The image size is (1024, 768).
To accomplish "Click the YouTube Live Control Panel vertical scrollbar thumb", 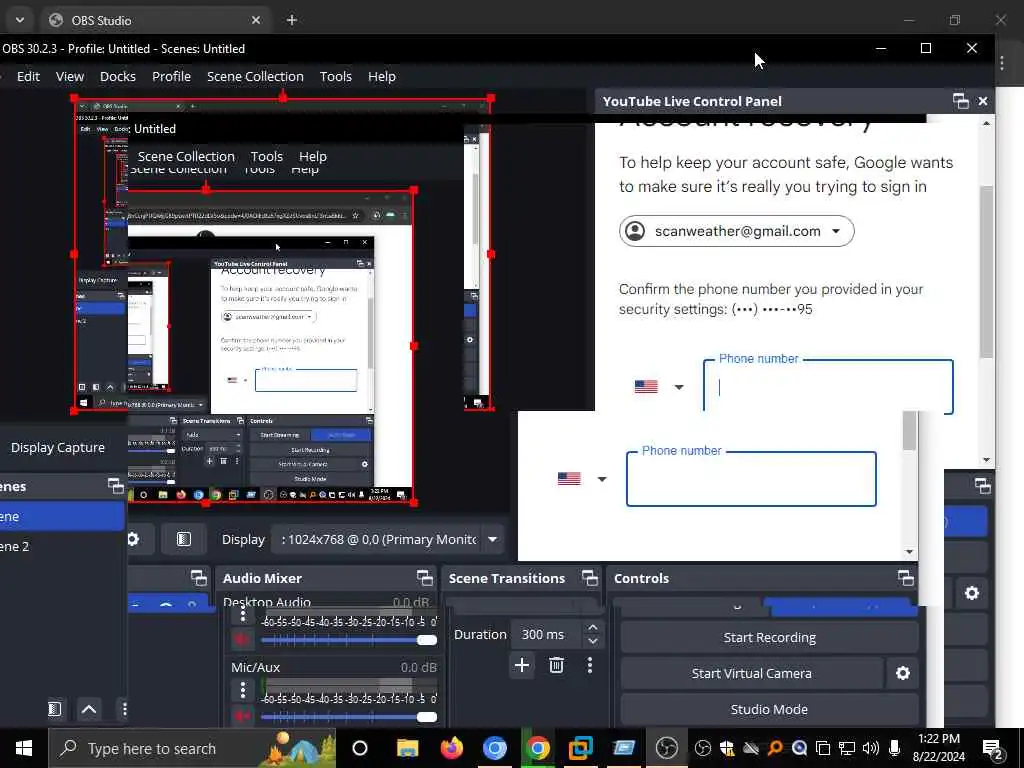I will [987, 272].
